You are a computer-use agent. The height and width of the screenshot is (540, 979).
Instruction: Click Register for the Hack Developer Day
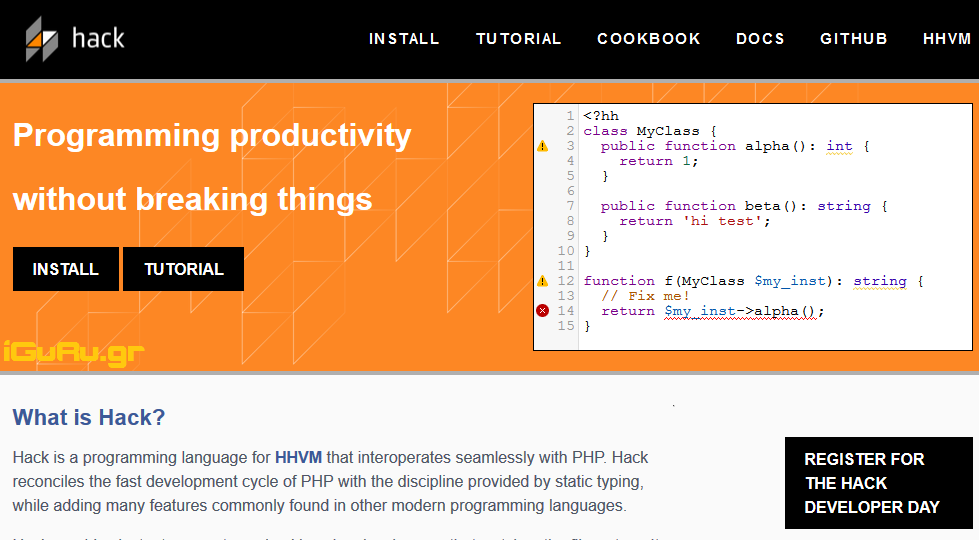click(x=878, y=483)
